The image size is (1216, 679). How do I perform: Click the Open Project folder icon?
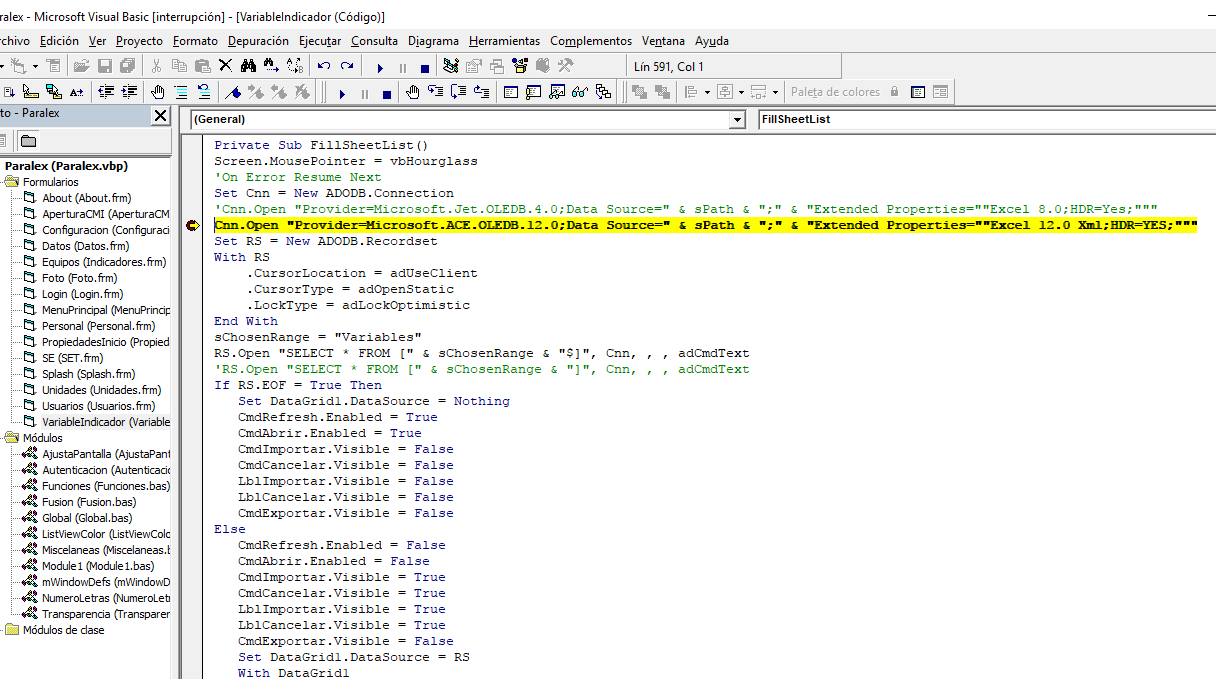tap(81, 66)
